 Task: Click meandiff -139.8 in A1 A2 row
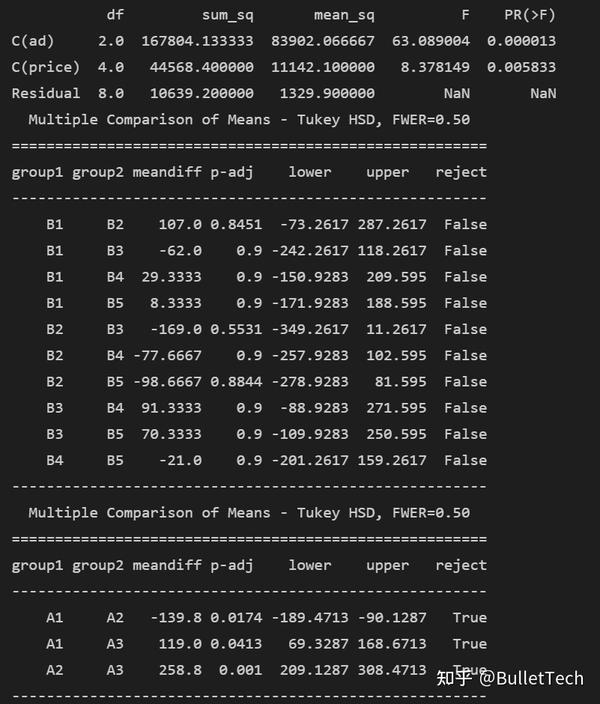pyautogui.click(x=176, y=617)
